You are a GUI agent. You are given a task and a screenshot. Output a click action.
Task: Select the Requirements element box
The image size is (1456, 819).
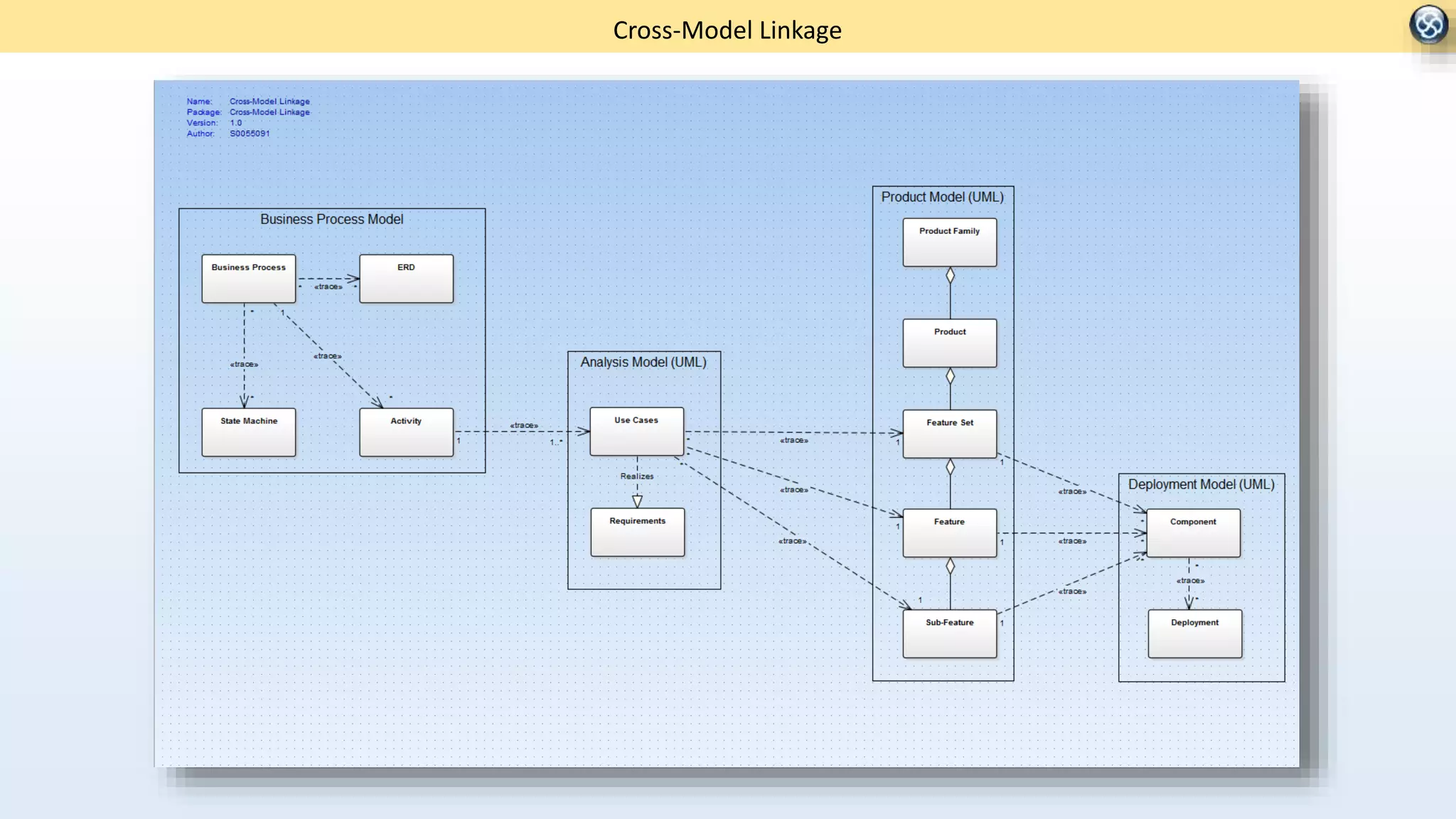coord(637,532)
